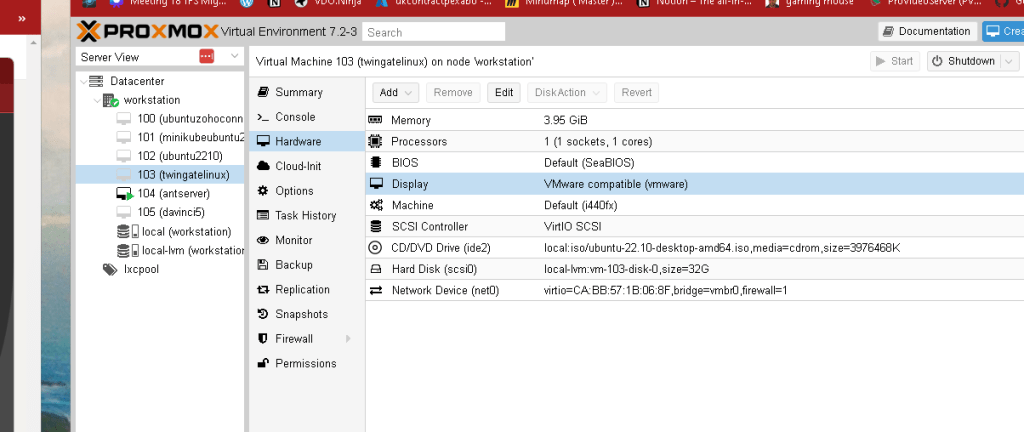Collapse the Datacenter tree node
Screen dimensions: 1024x432
[x=84, y=82]
